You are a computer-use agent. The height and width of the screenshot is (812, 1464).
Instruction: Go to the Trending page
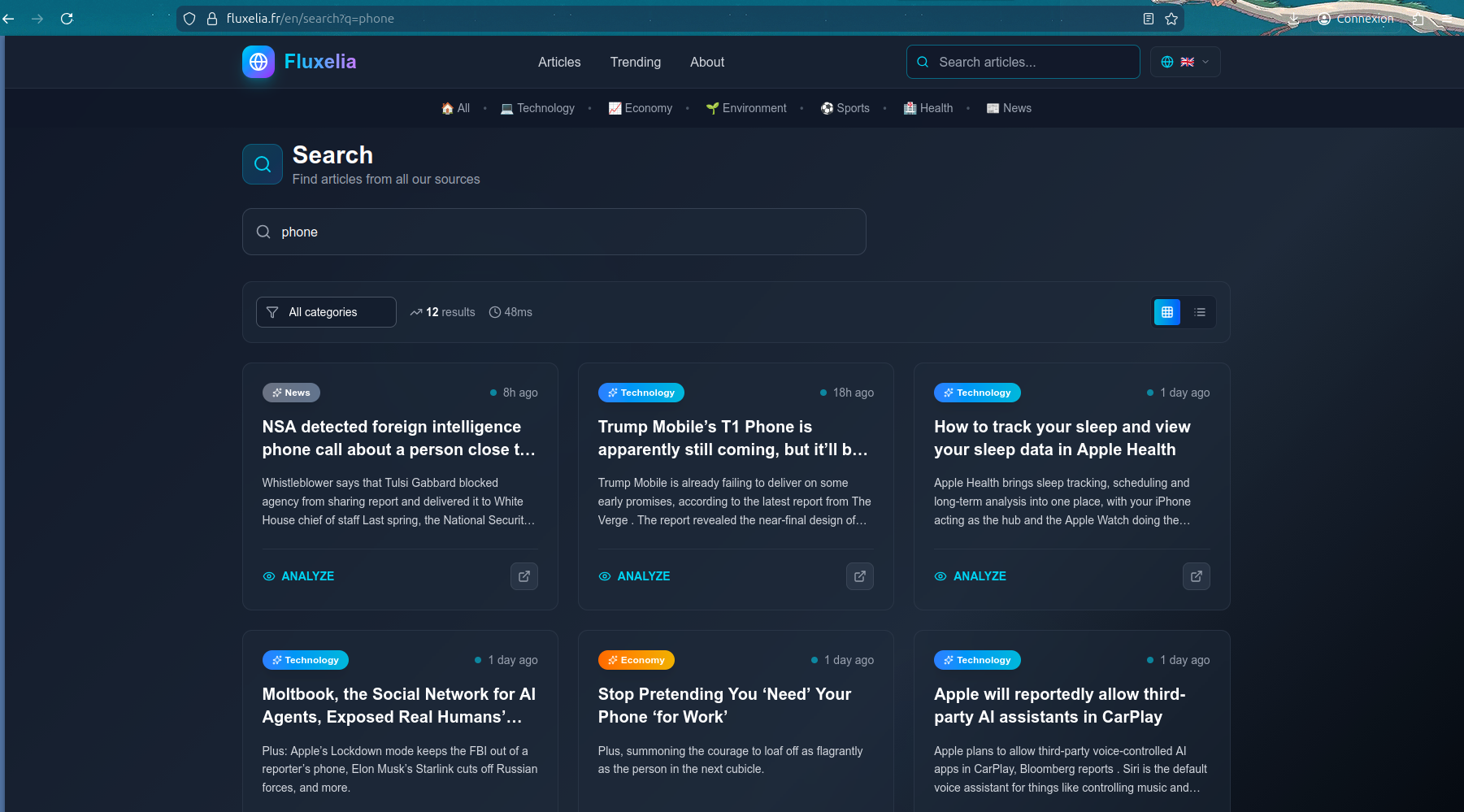click(x=636, y=62)
